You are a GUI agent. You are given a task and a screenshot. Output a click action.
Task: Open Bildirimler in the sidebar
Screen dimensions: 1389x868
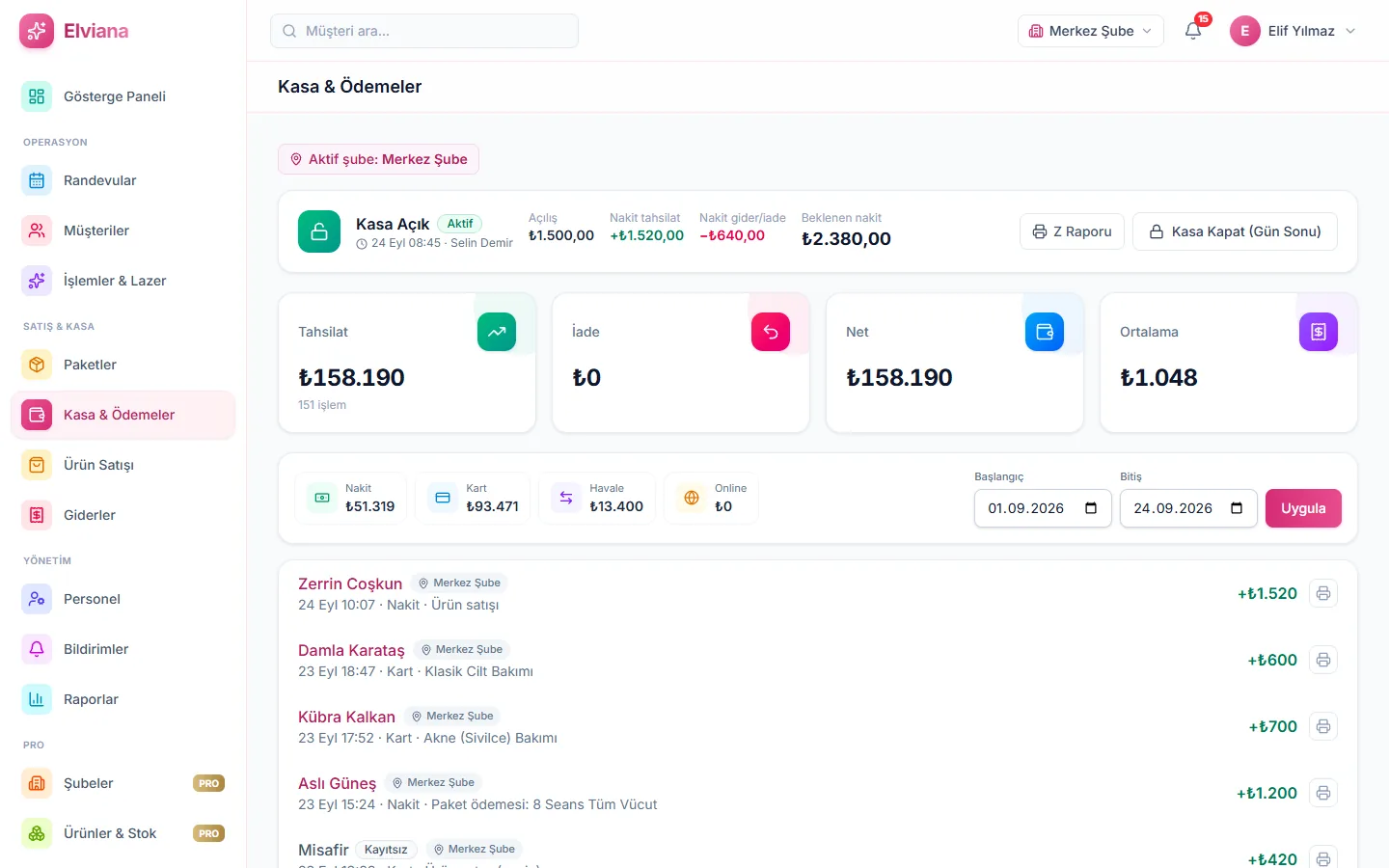tap(123, 649)
